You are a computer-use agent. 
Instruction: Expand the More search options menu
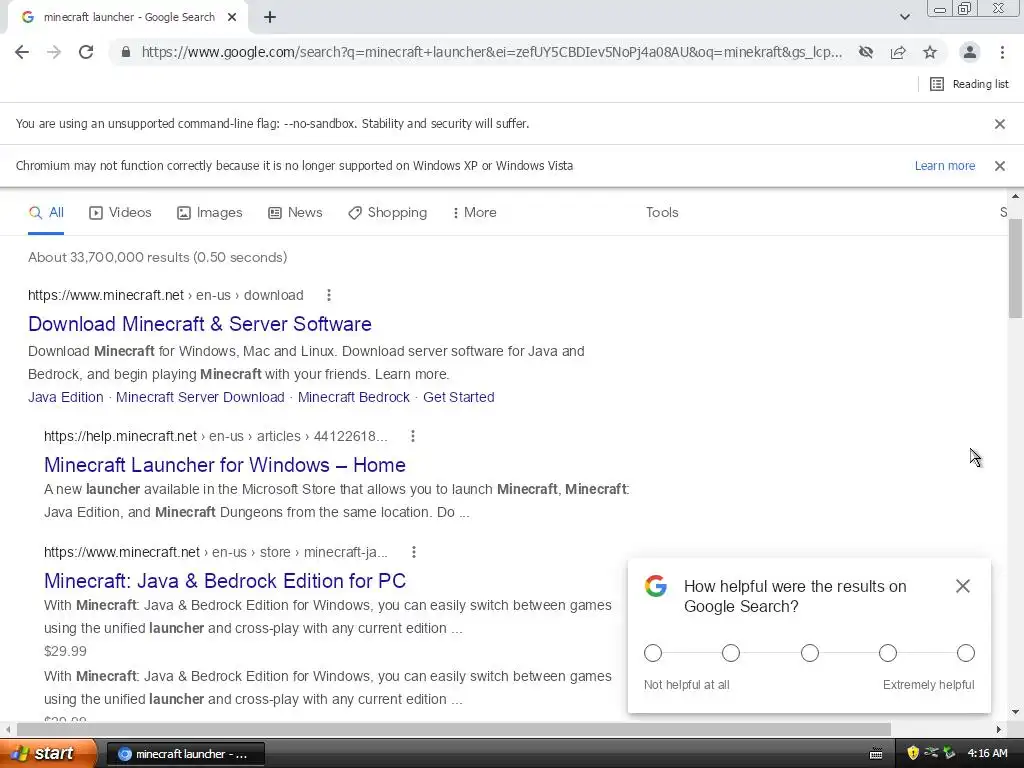coord(475,213)
